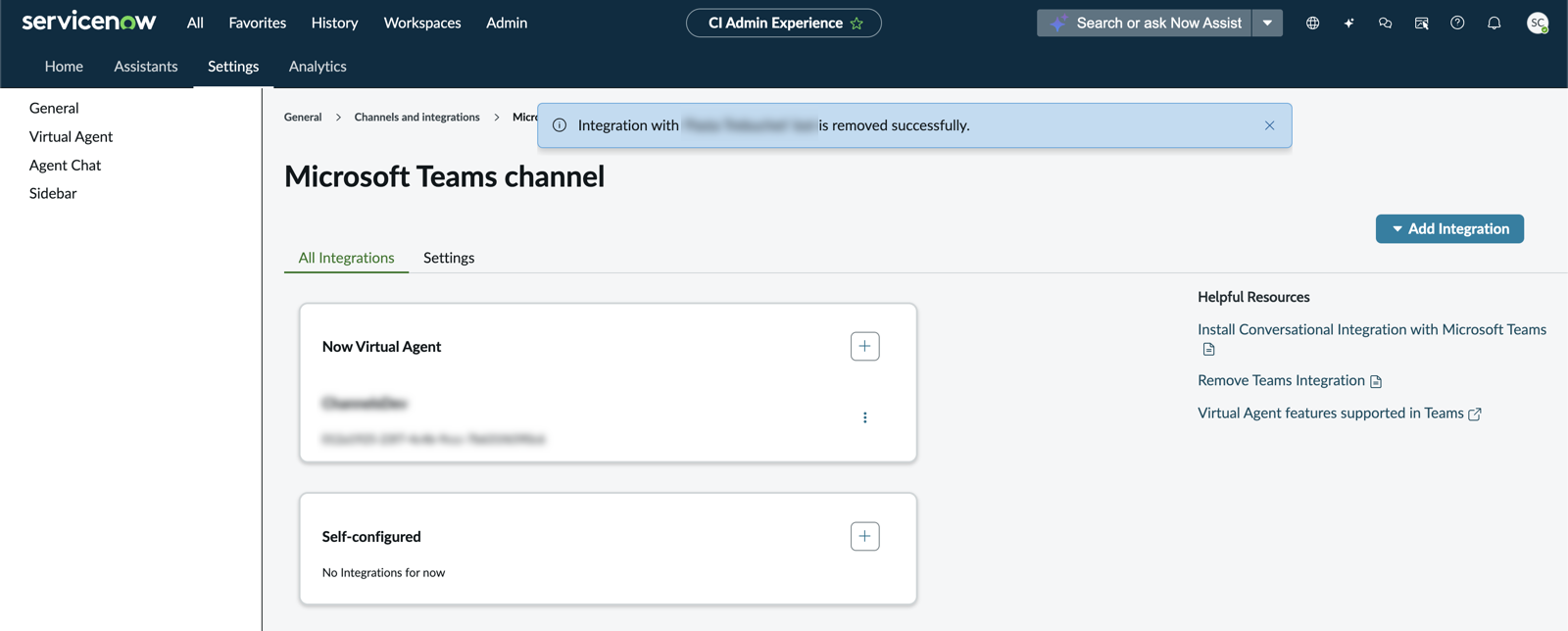Open the Favorites menu

[x=258, y=23]
